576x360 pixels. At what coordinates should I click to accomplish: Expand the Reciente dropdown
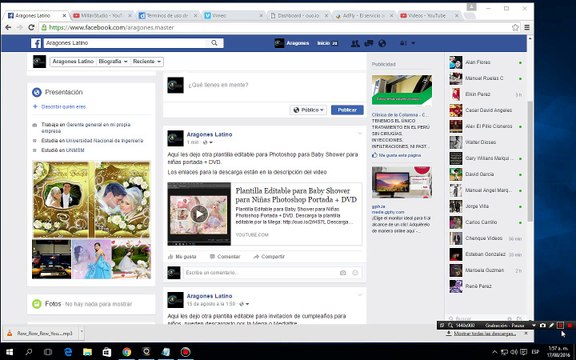pyautogui.click(x=147, y=62)
